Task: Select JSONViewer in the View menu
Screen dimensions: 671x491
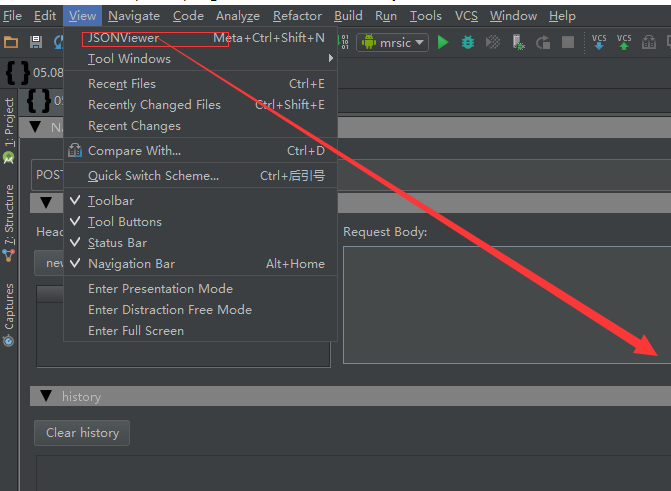Action: 200,38
